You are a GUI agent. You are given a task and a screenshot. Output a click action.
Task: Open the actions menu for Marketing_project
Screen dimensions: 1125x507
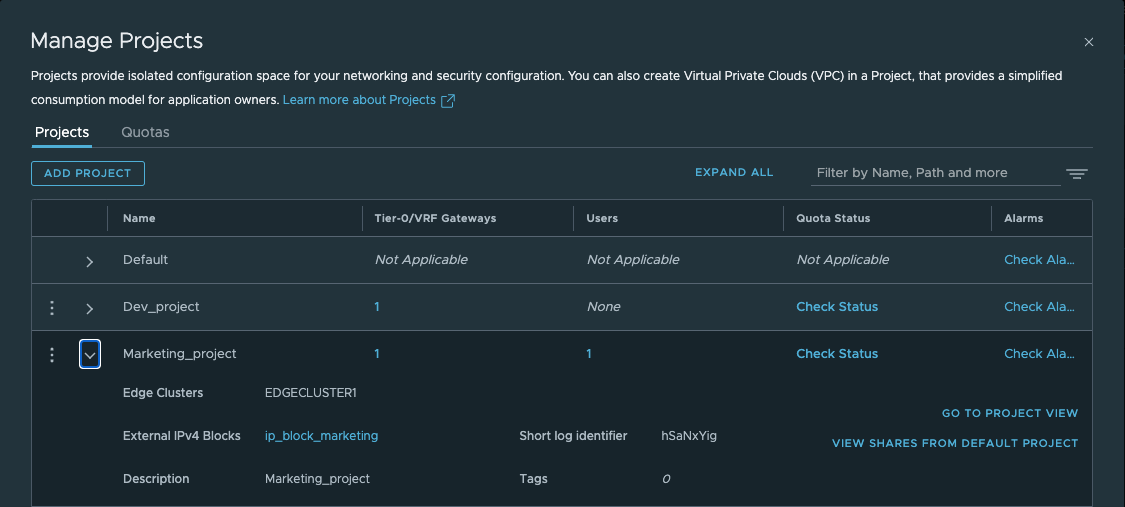[52, 355]
